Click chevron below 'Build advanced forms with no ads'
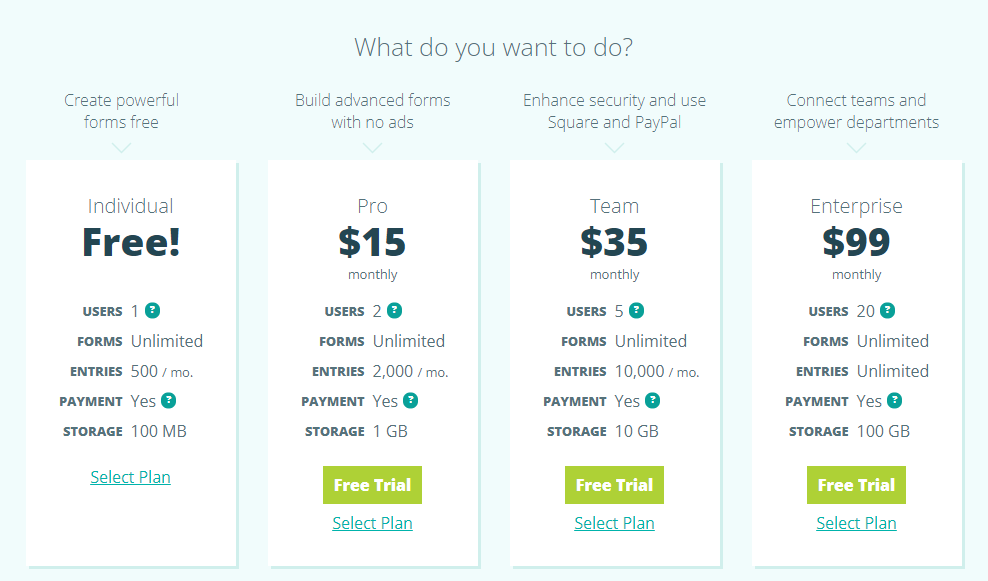Viewport: 988px width, 581px height. pyautogui.click(x=372, y=147)
